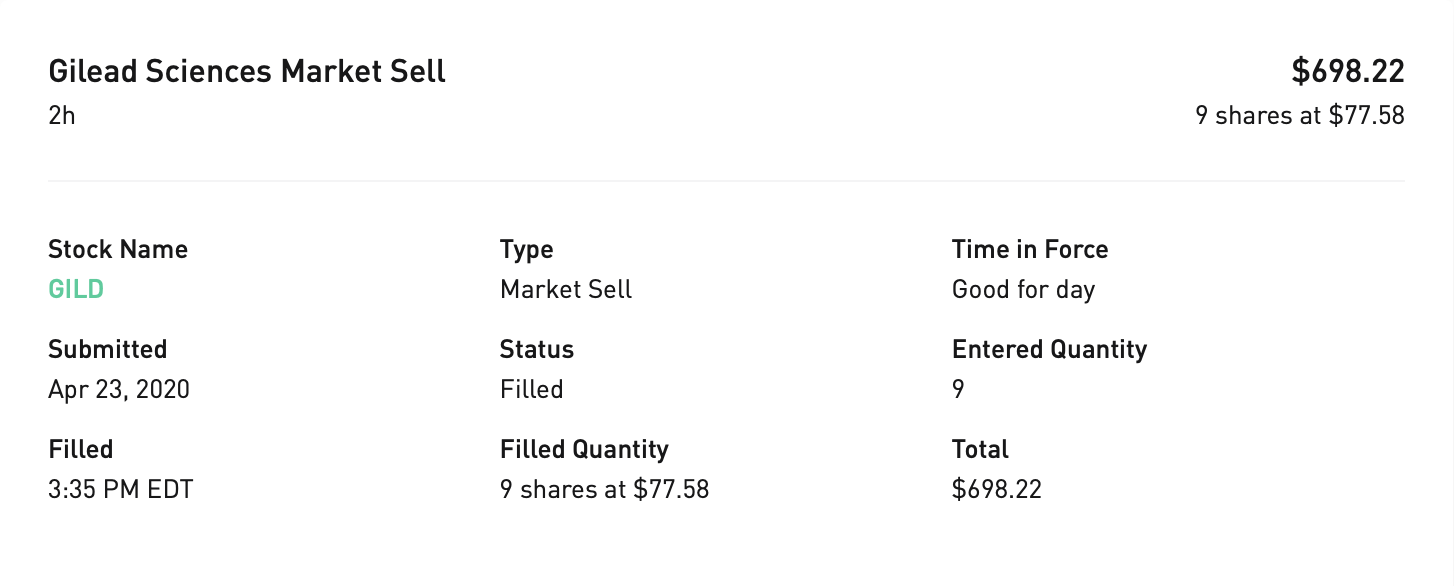
Task: Click the Total field label
Action: (980, 449)
